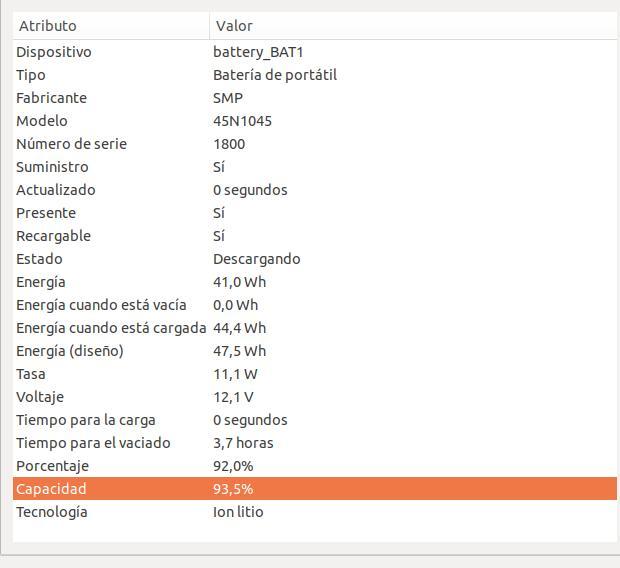The width and height of the screenshot is (620, 568).
Task: Click the Sí value for Recargable
Action: [219, 236]
